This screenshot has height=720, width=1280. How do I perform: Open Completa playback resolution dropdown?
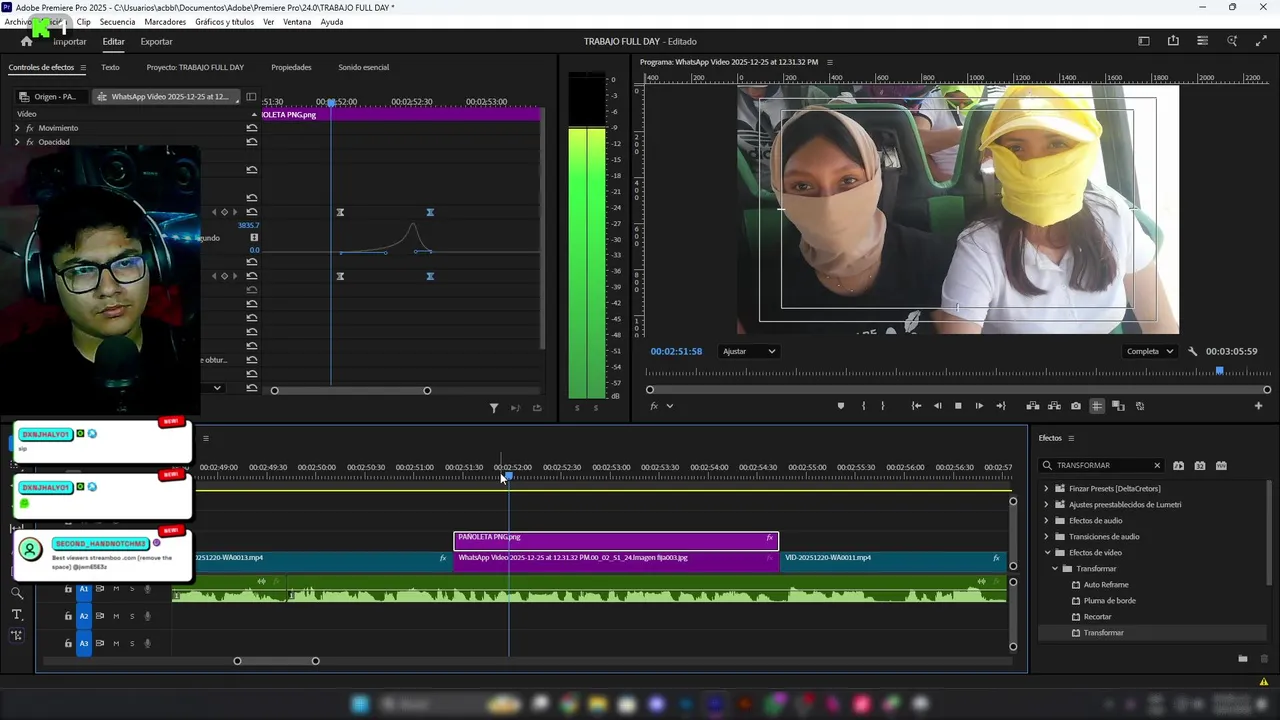click(1149, 352)
